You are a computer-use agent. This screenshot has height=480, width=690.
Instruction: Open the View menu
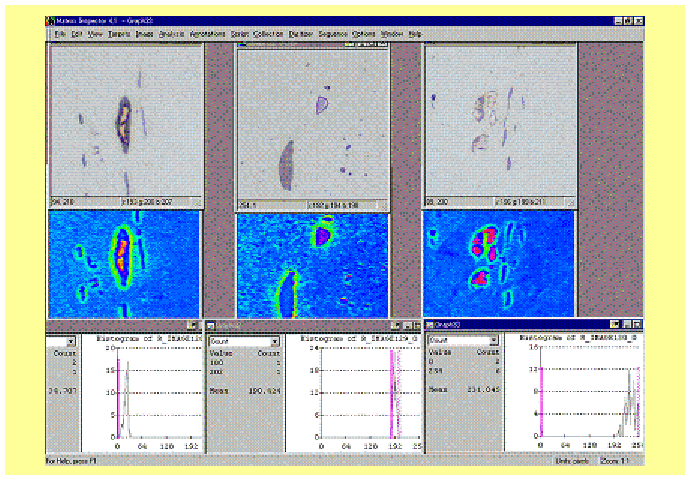(95, 34)
